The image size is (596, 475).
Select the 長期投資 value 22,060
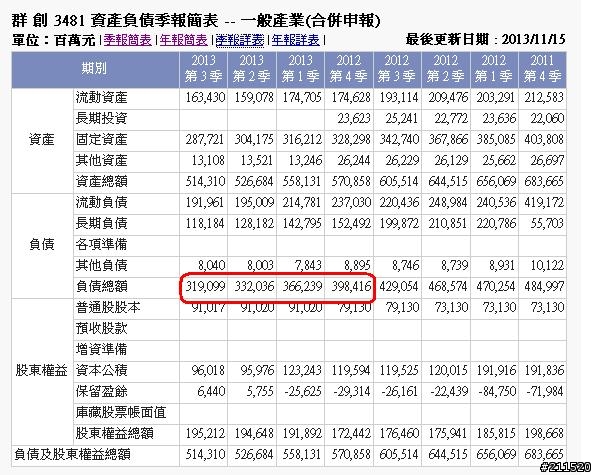click(547, 119)
